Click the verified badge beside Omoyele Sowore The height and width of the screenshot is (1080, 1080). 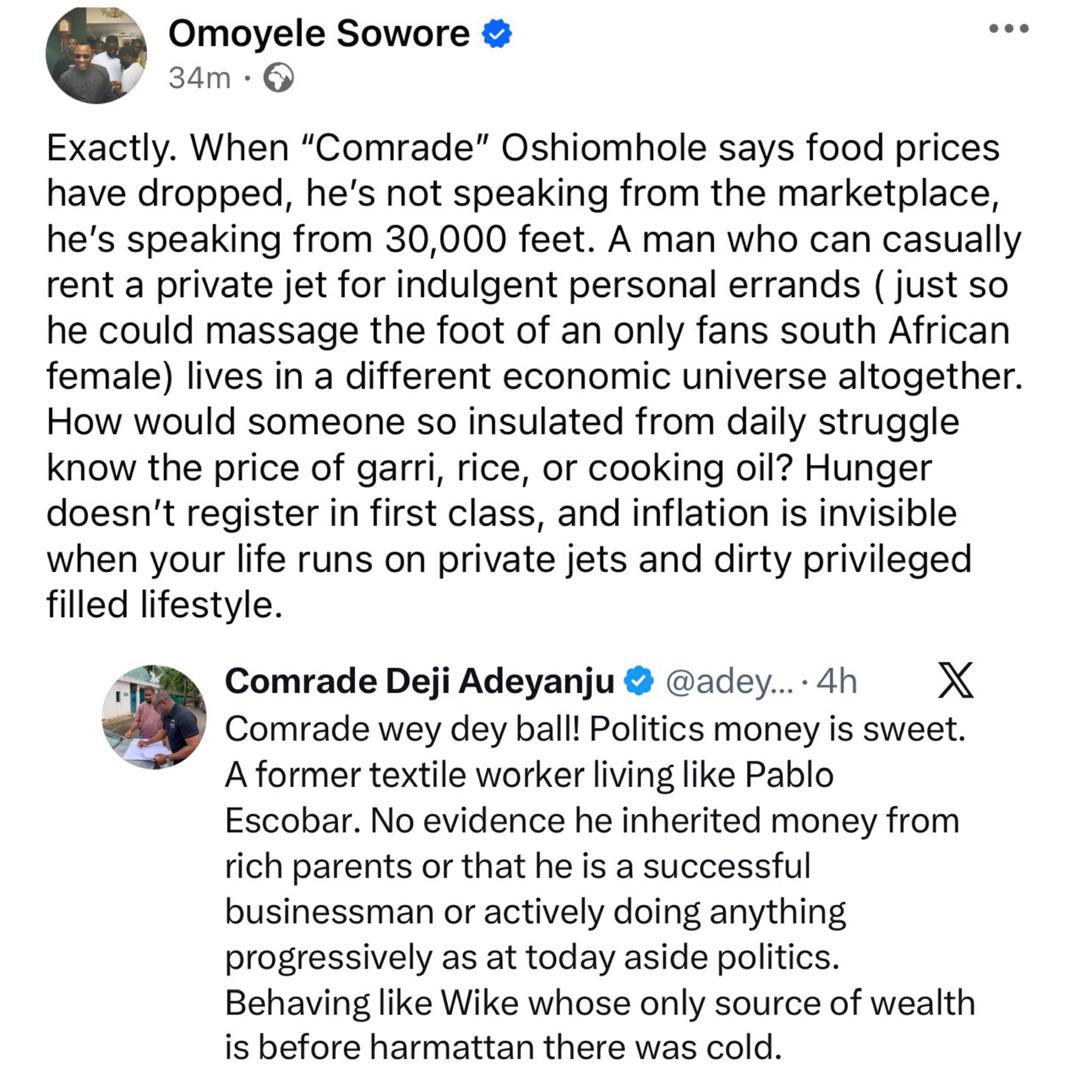point(497,35)
